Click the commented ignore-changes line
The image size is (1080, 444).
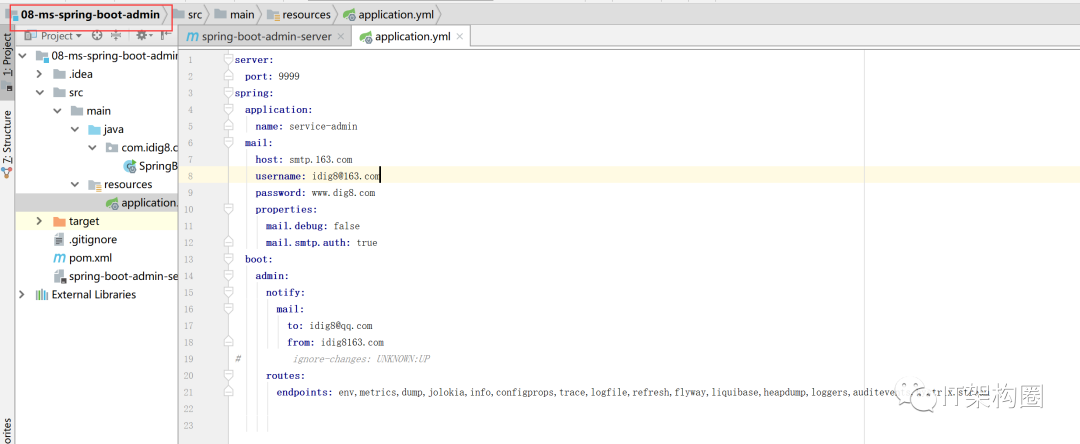click(362, 359)
